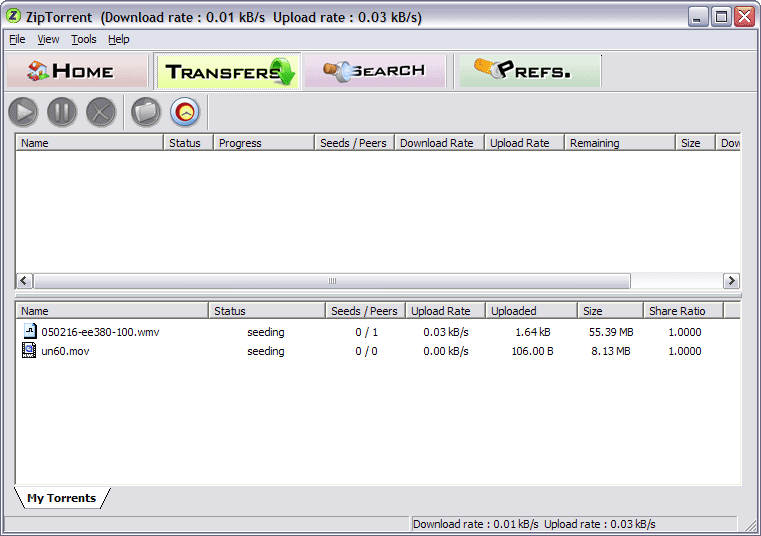
Task: Minimize the ZipTorrent window
Action: [698, 17]
